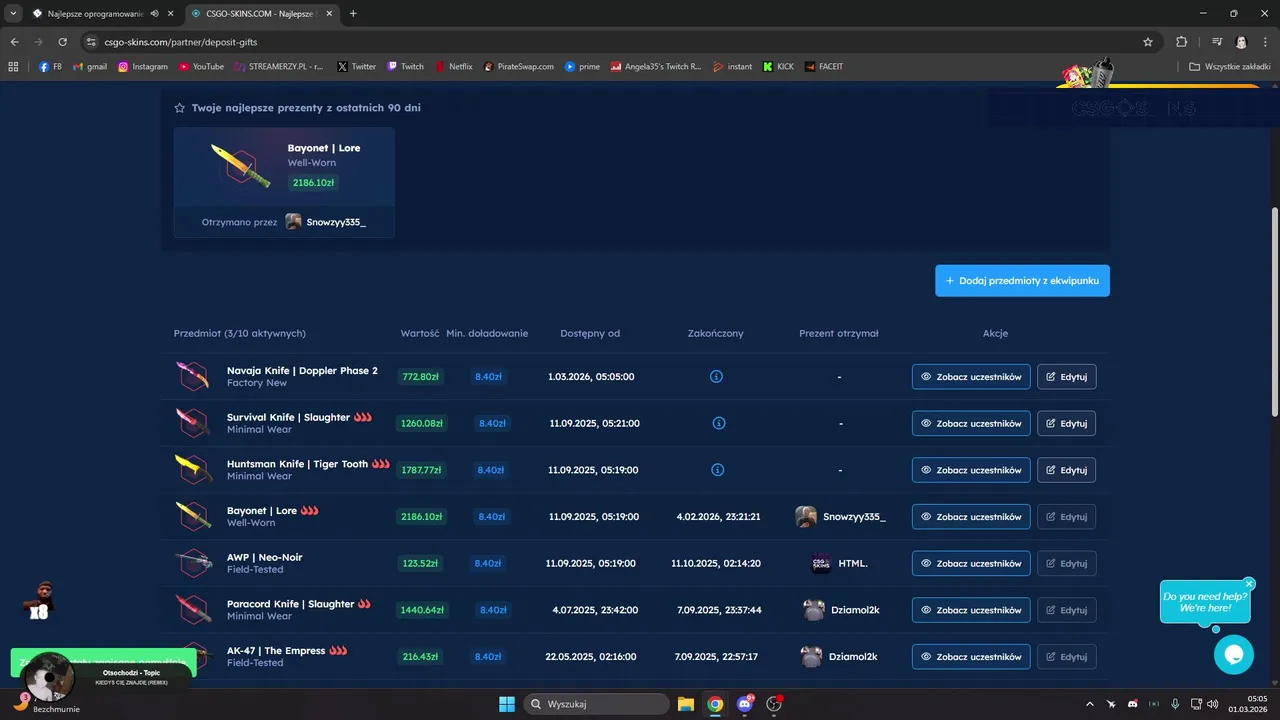Open Chrome extensions puzzle icon

[x=1182, y=42]
